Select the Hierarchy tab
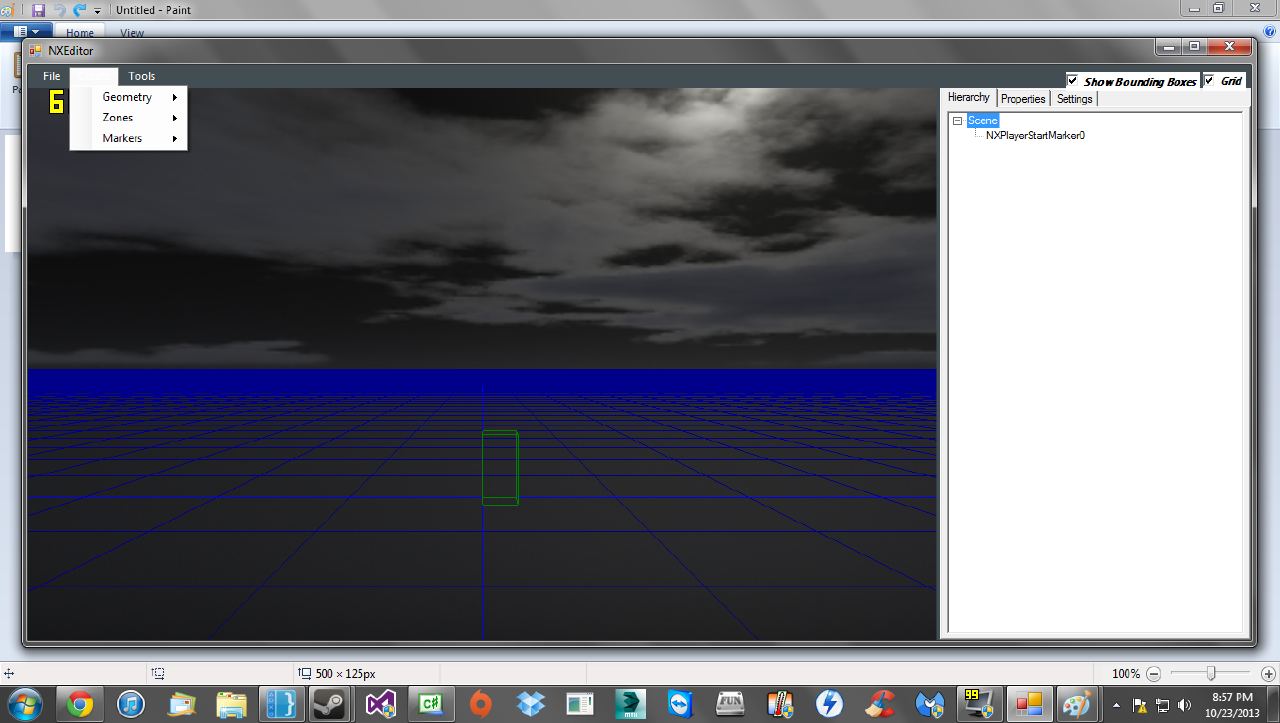Screen dimensions: 1280x723 coord(969,97)
